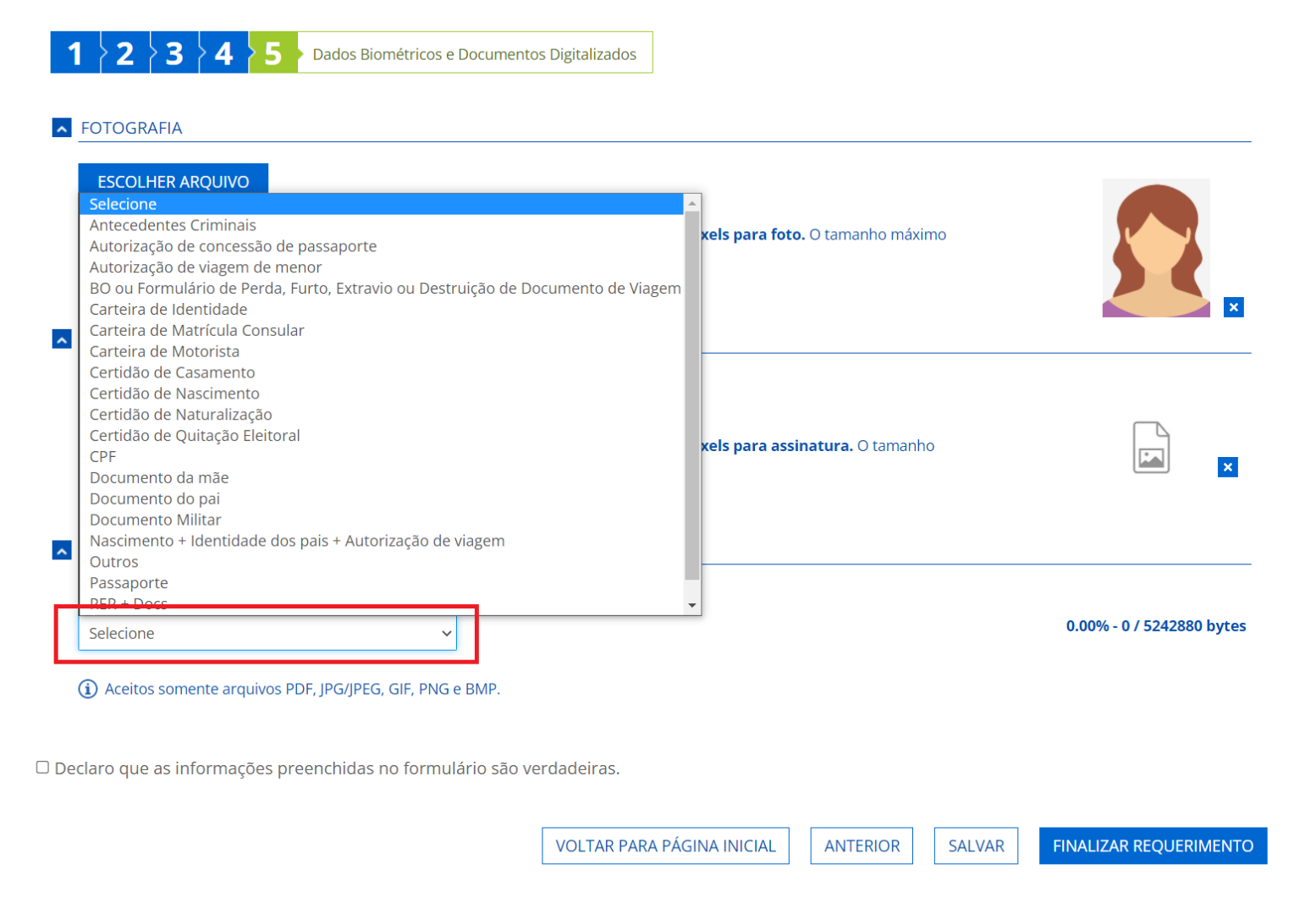Click the info icon beside accepted file types

pos(88,689)
